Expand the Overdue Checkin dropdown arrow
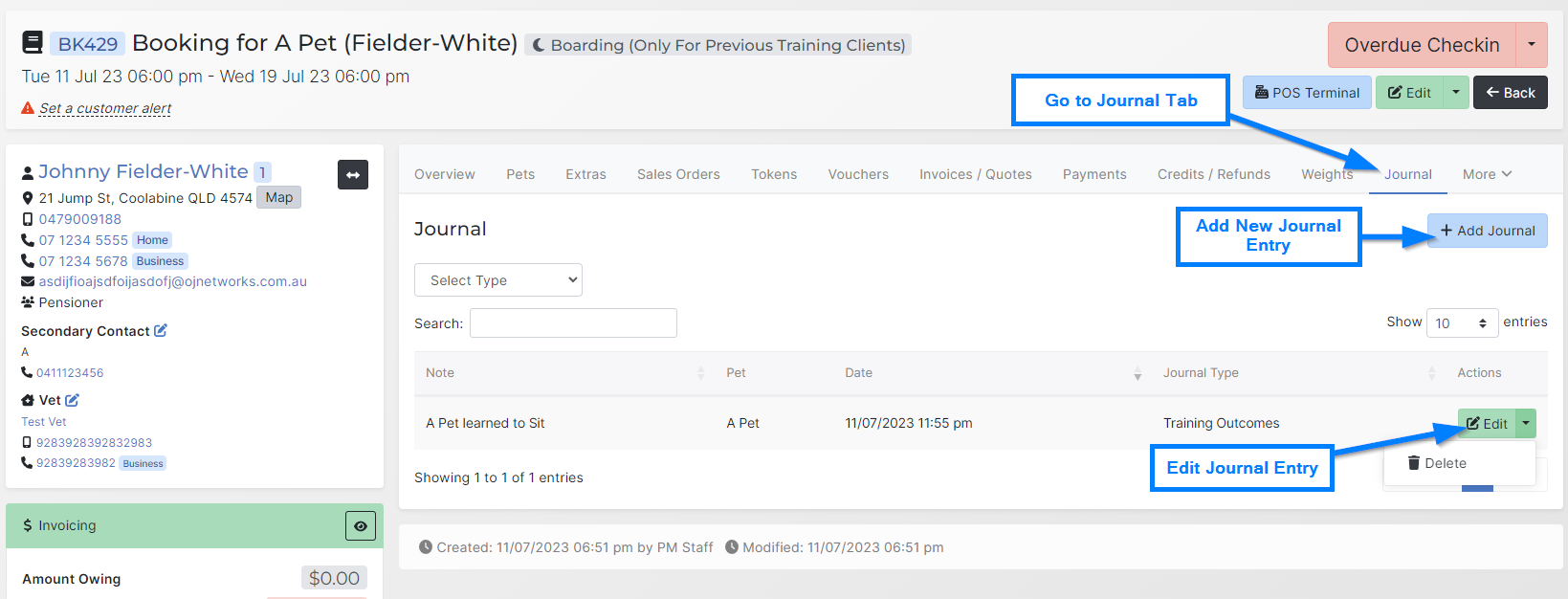This screenshot has width=1568, height=599. coord(1531,45)
